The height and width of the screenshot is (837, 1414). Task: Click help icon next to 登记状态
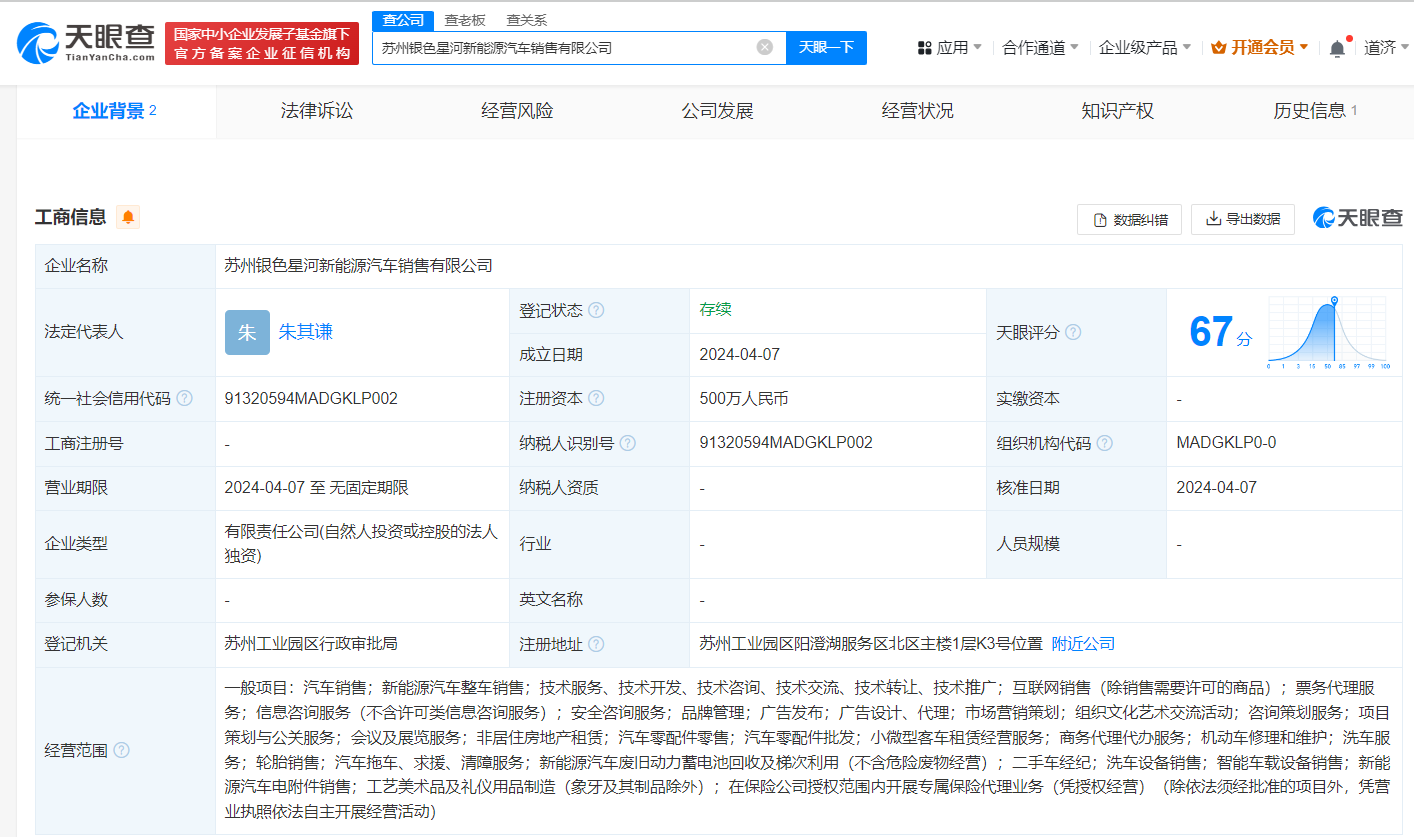(x=596, y=310)
